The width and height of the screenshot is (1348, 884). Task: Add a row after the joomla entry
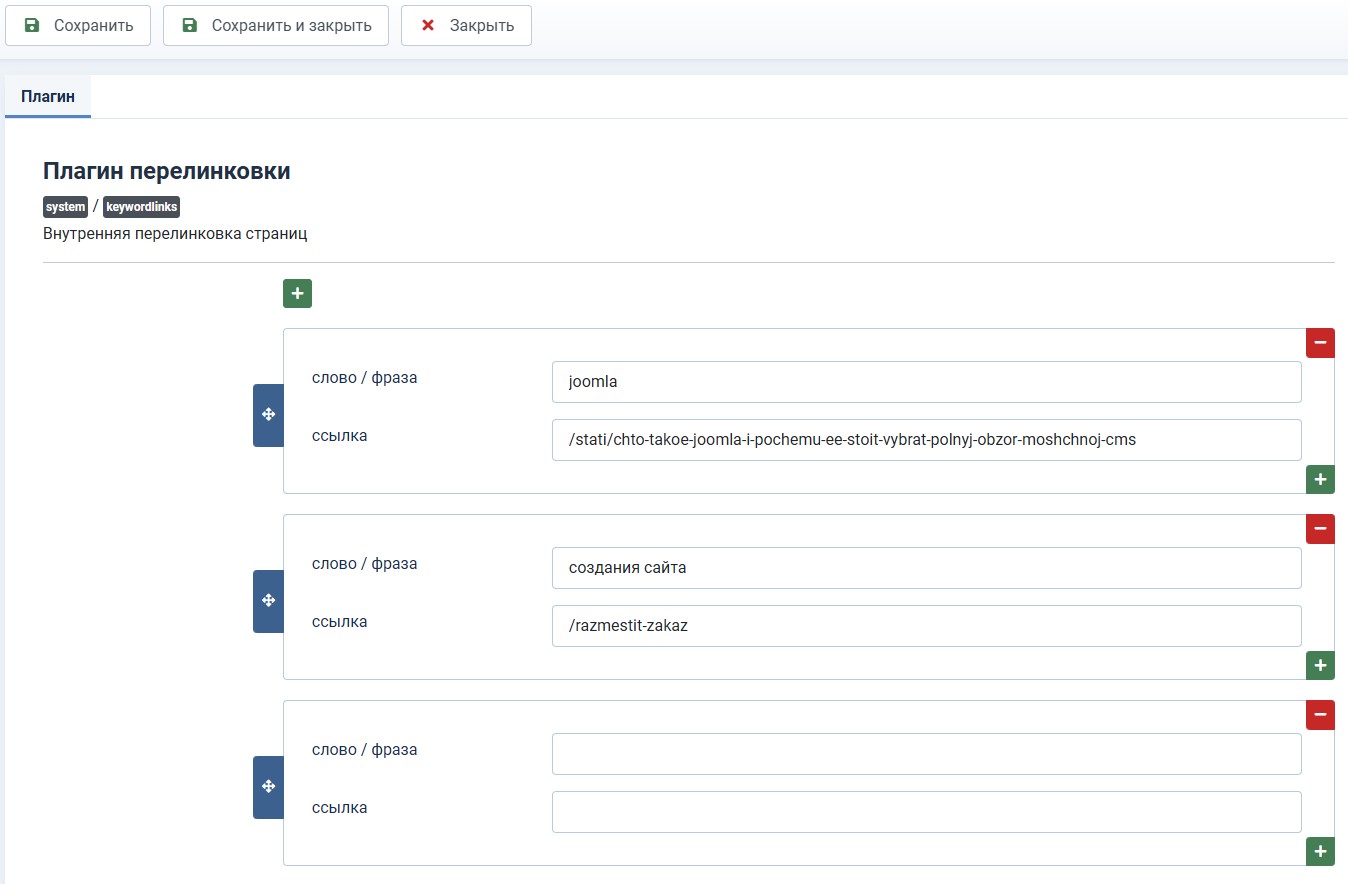click(1320, 480)
